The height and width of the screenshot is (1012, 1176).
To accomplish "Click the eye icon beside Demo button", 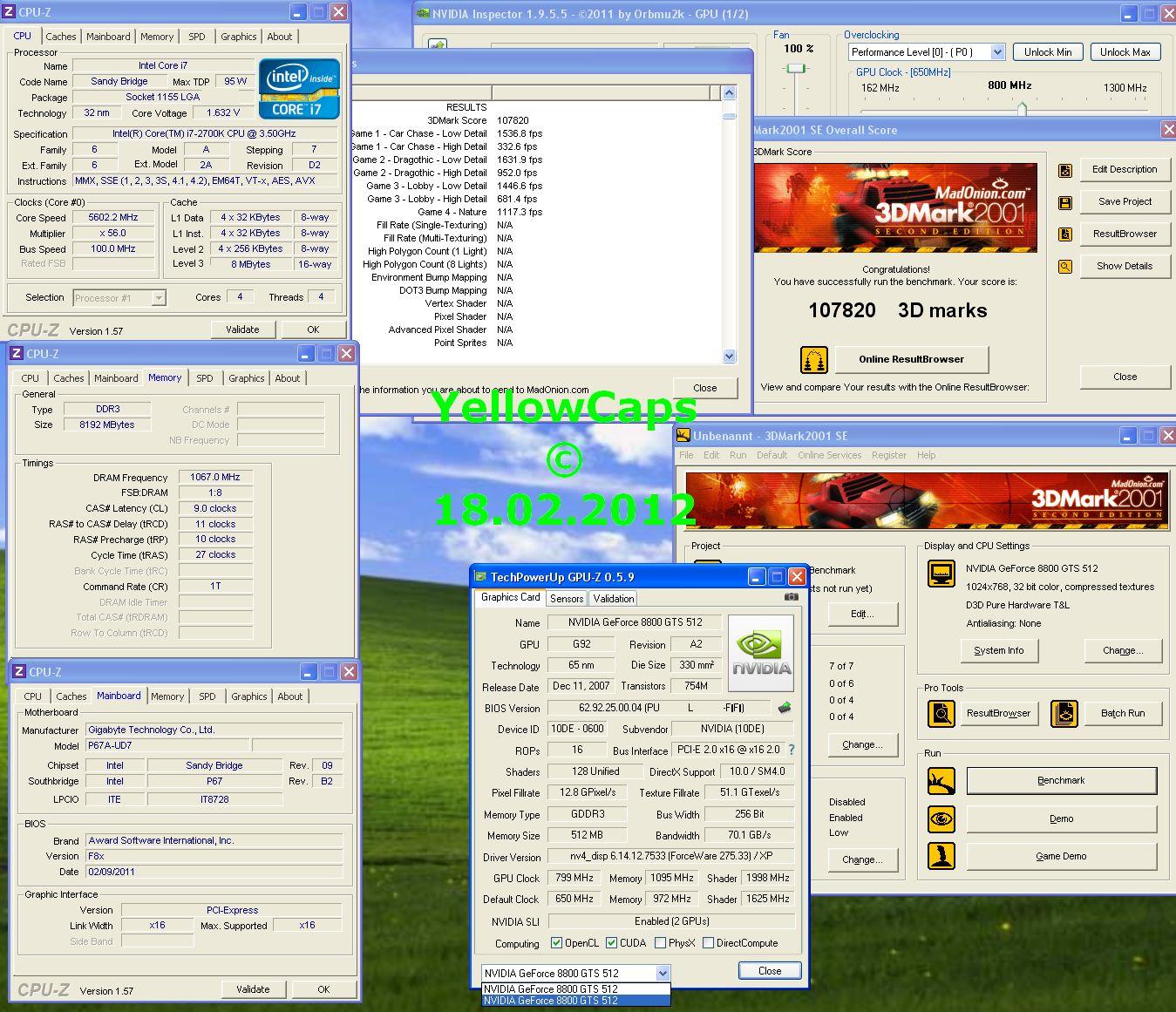I will [x=941, y=819].
